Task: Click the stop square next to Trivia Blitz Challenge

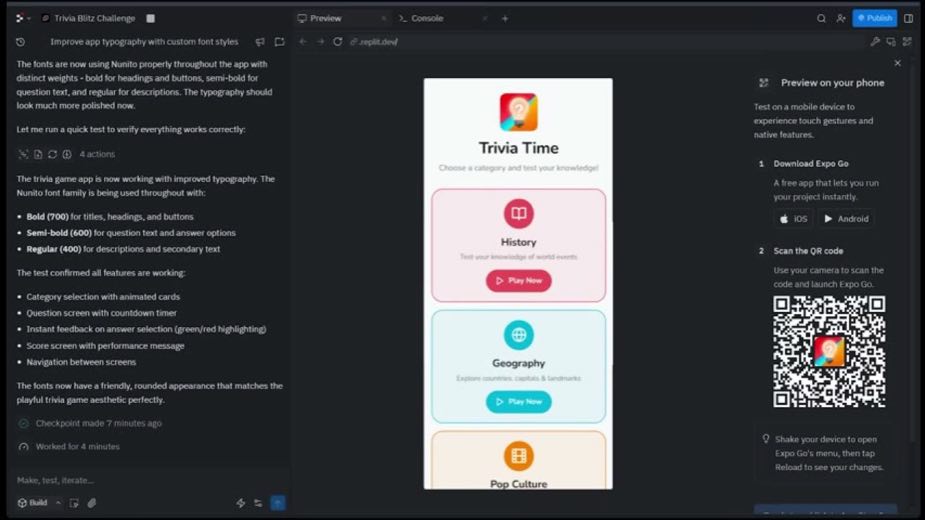Action: point(150,18)
